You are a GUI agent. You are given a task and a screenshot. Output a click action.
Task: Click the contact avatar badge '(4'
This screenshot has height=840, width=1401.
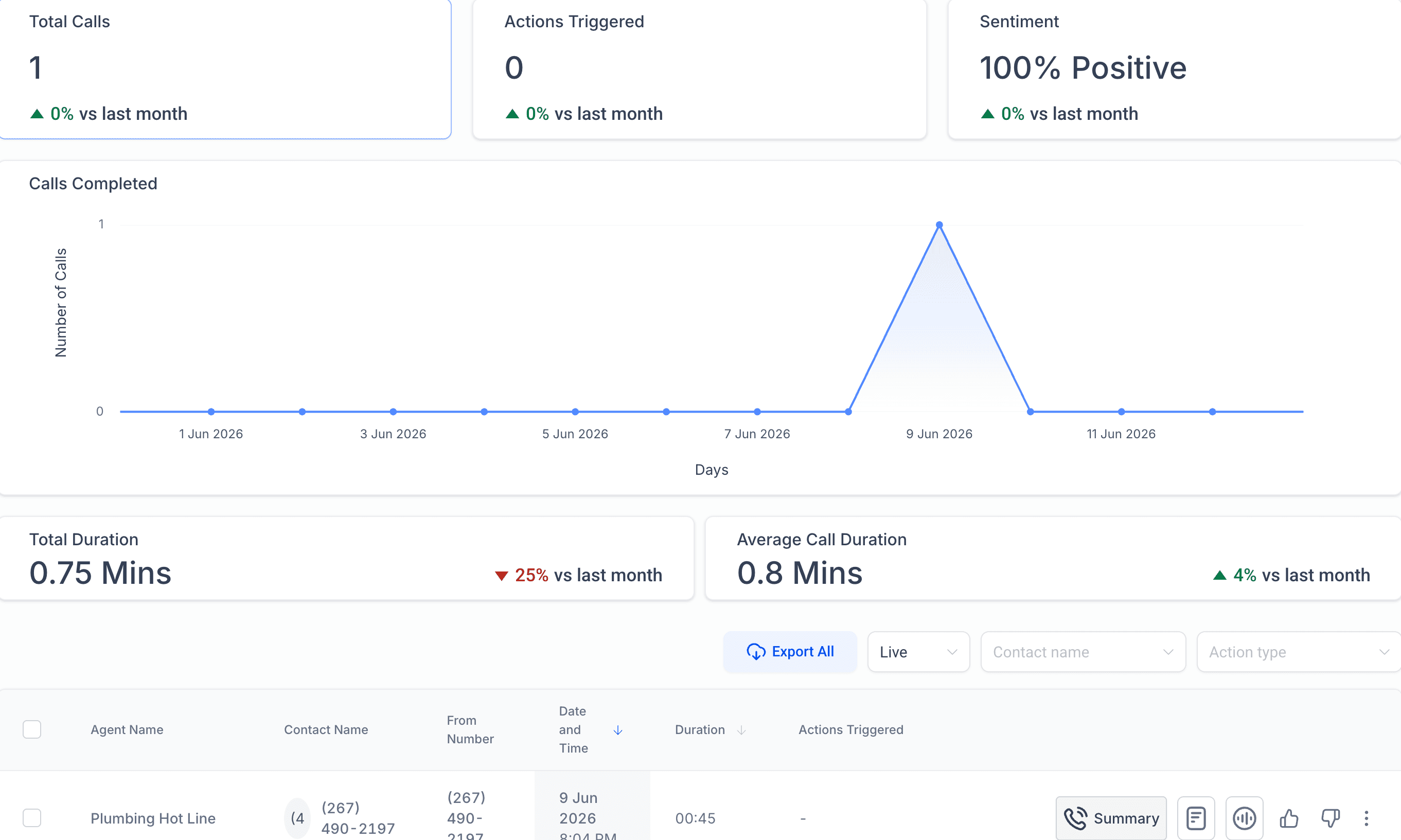pyautogui.click(x=297, y=818)
